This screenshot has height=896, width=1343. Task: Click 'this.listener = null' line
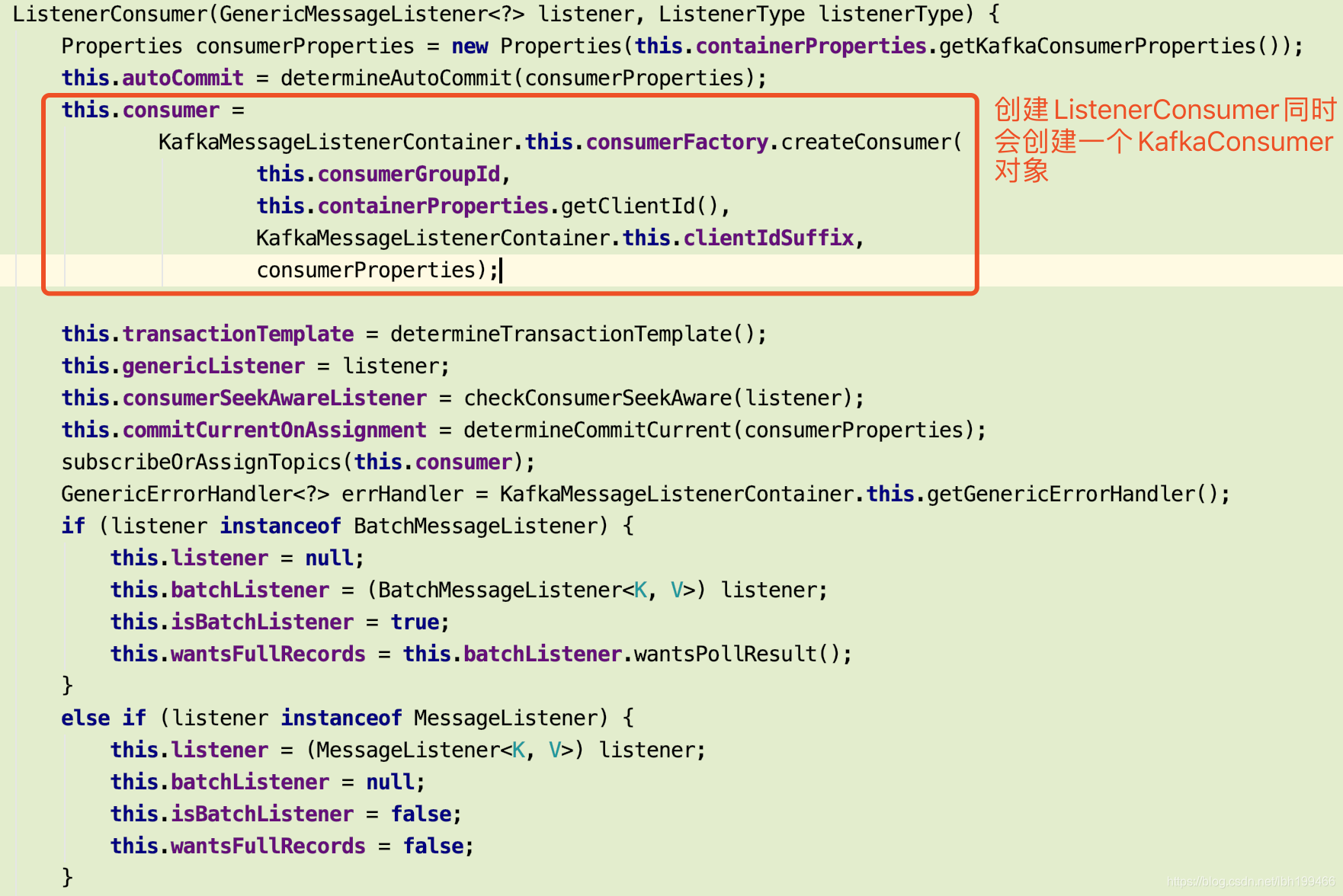(237, 558)
